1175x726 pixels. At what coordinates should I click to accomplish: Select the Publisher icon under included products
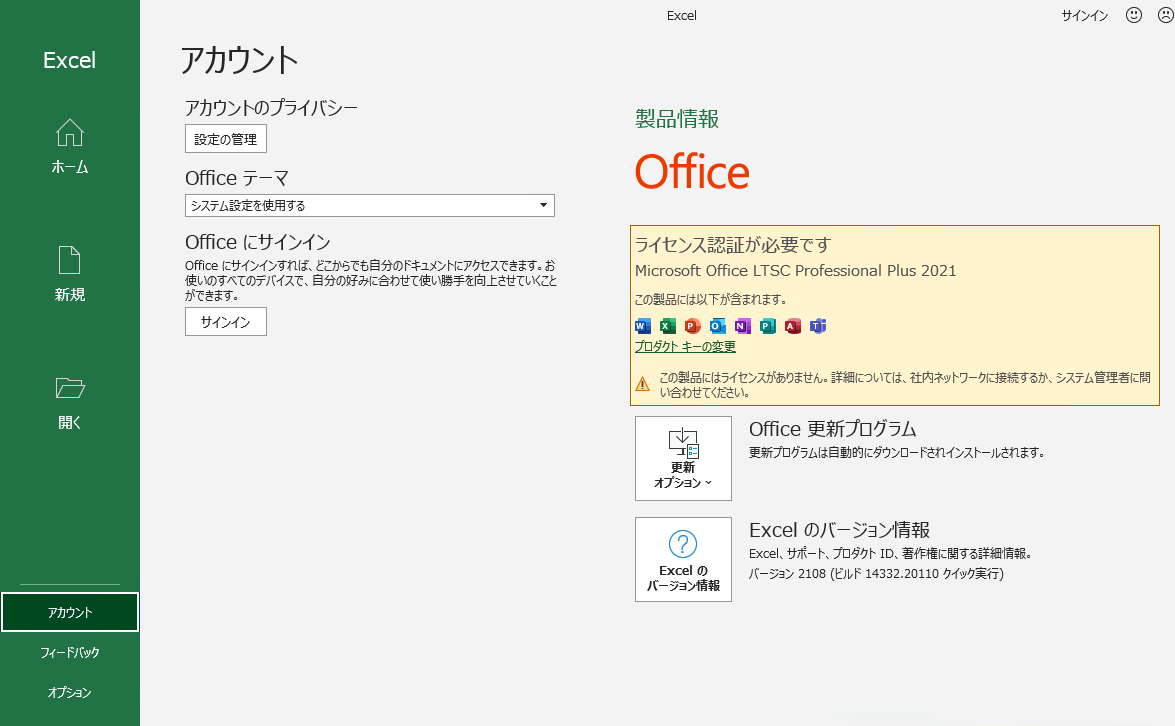pos(768,326)
